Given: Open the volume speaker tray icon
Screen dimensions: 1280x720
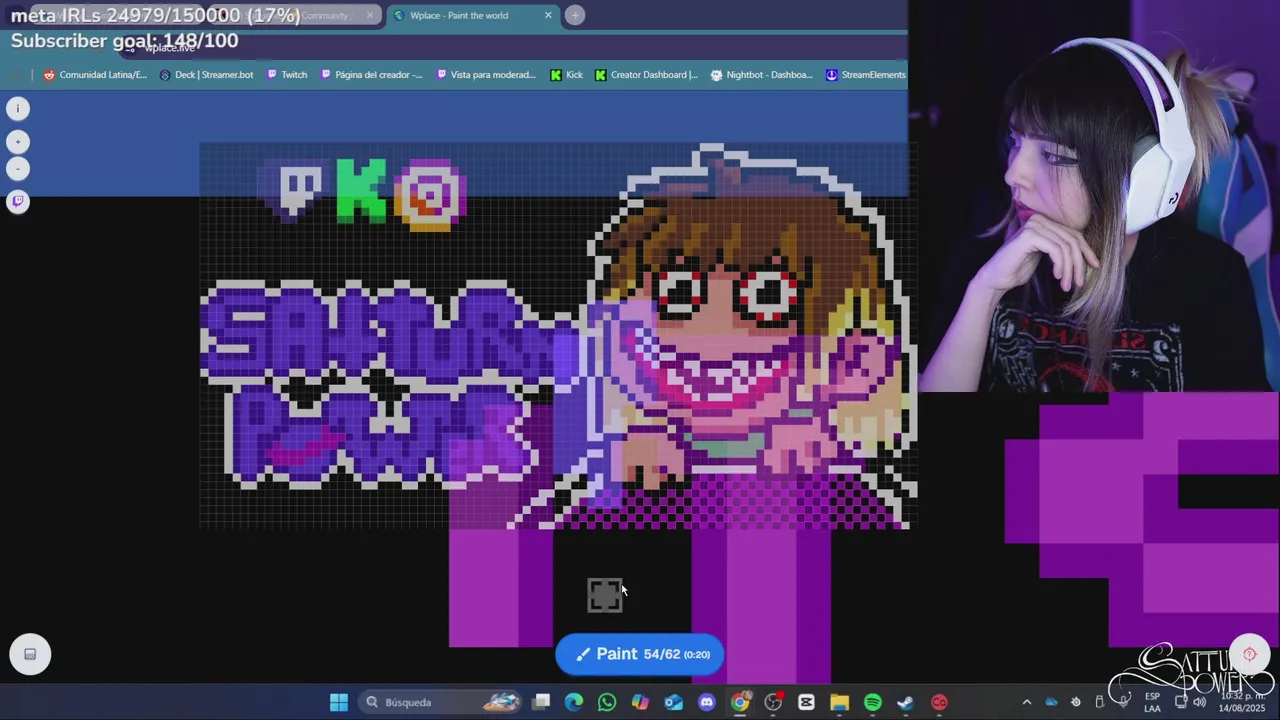Looking at the screenshot, I should click(1199, 702).
